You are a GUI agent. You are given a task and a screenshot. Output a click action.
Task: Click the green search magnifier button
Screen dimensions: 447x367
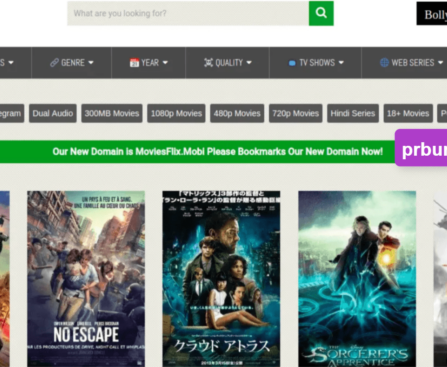click(x=321, y=13)
